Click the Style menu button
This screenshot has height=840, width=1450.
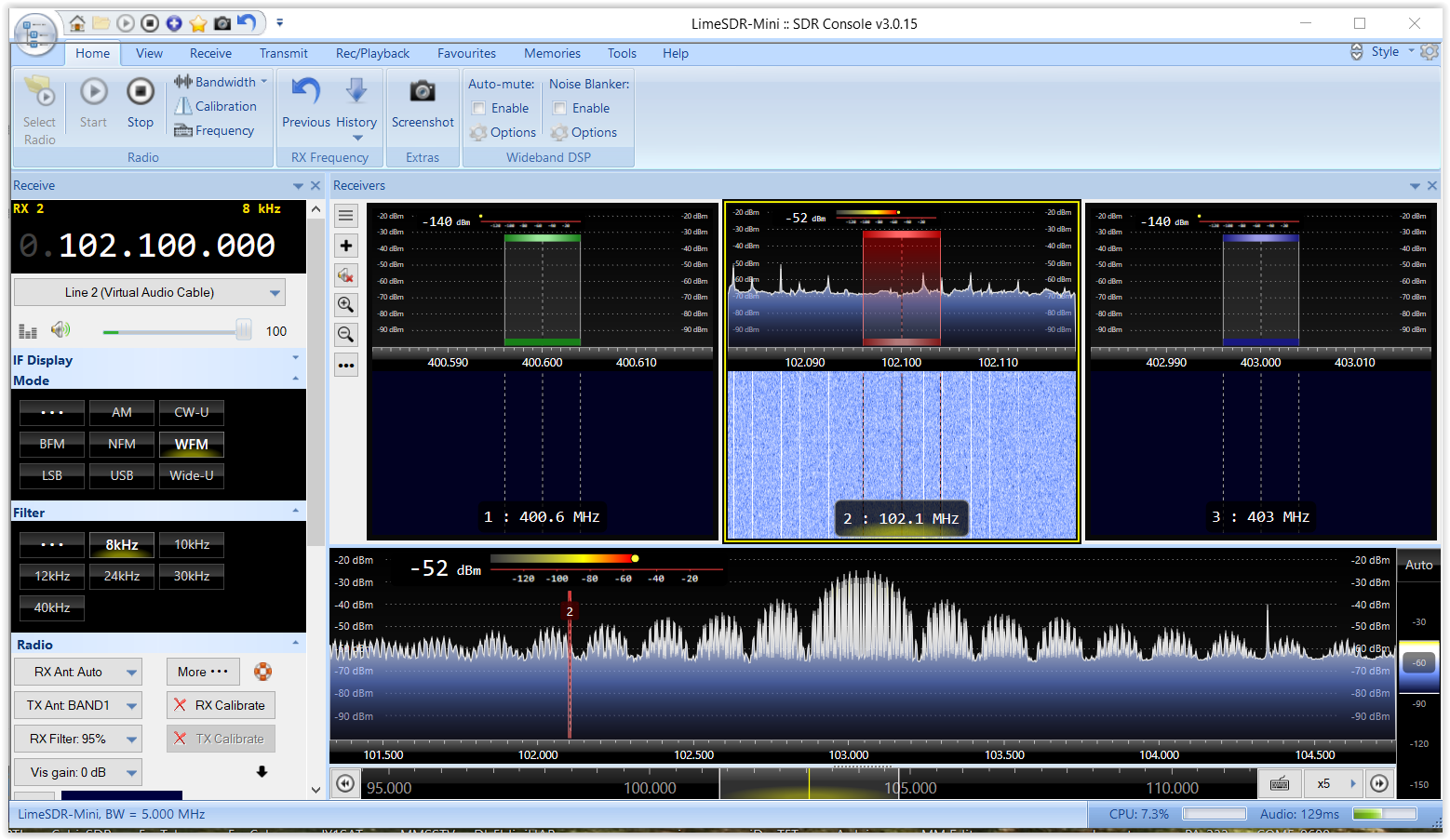coord(1384,52)
